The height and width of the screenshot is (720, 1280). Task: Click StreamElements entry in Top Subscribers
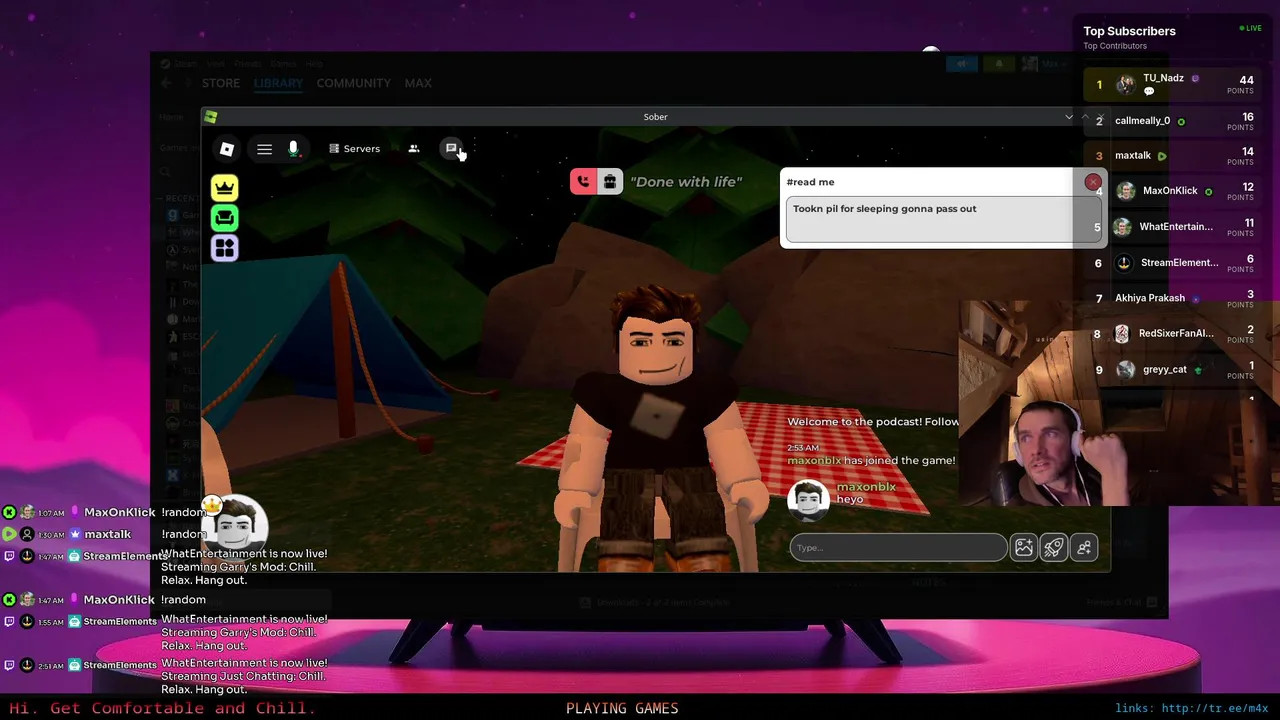coord(1171,262)
